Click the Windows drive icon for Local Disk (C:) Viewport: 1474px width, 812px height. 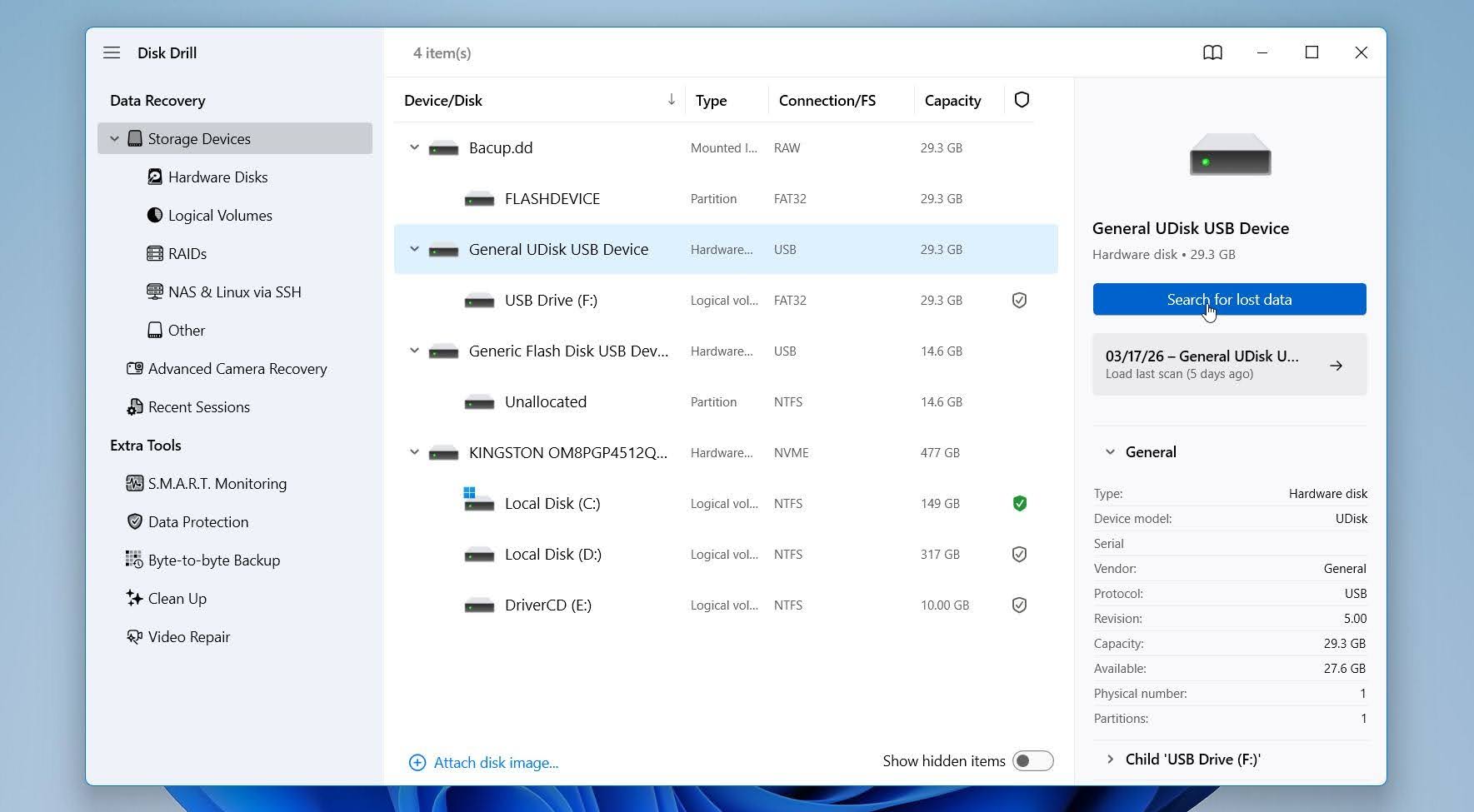pyautogui.click(x=478, y=500)
